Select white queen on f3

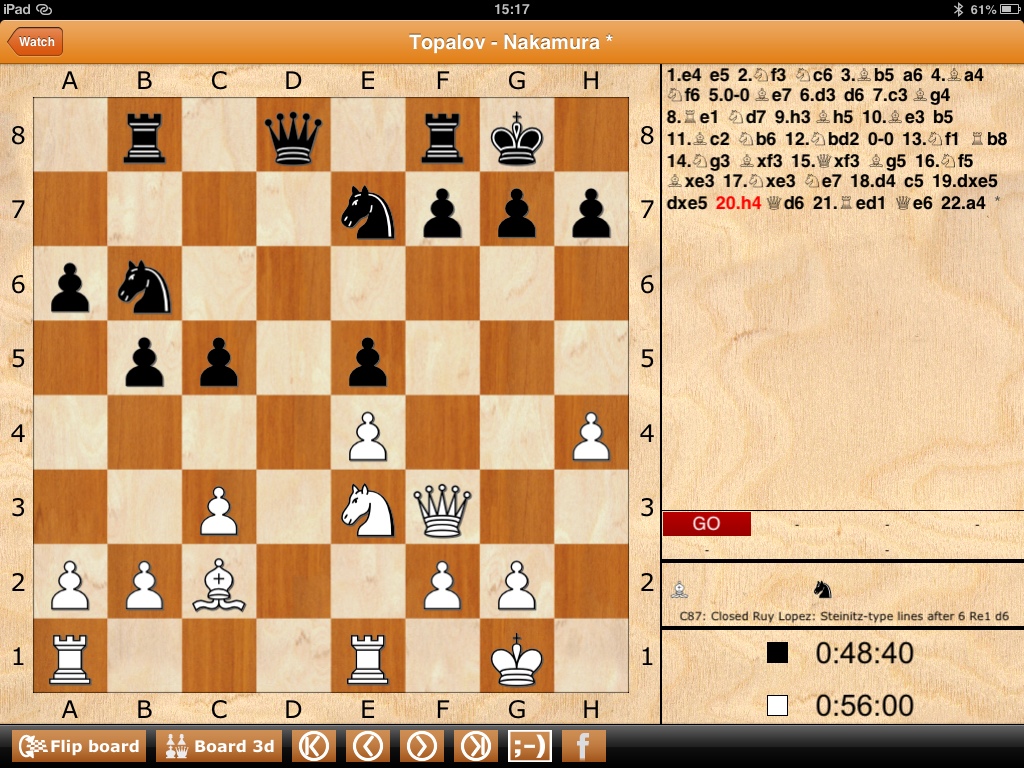(x=442, y=508)
